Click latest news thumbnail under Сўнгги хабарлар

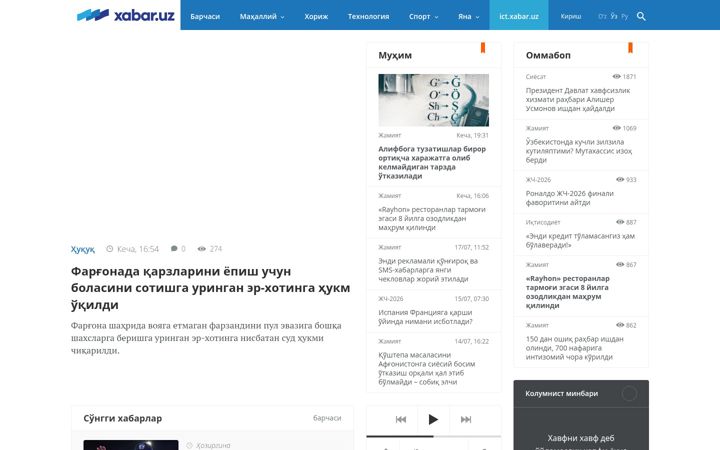point(131,445)
